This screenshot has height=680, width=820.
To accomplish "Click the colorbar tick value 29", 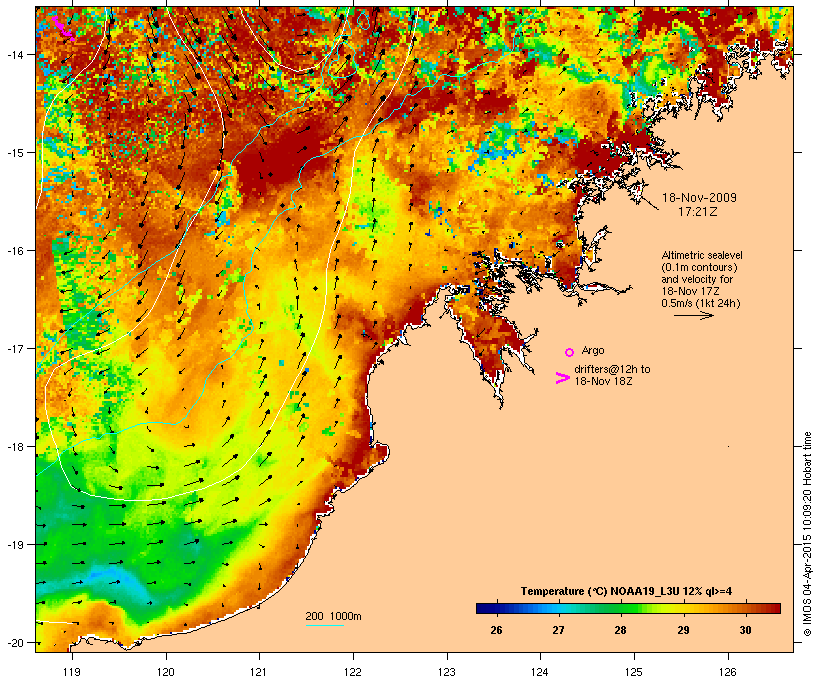I will (x=683, y=630).
